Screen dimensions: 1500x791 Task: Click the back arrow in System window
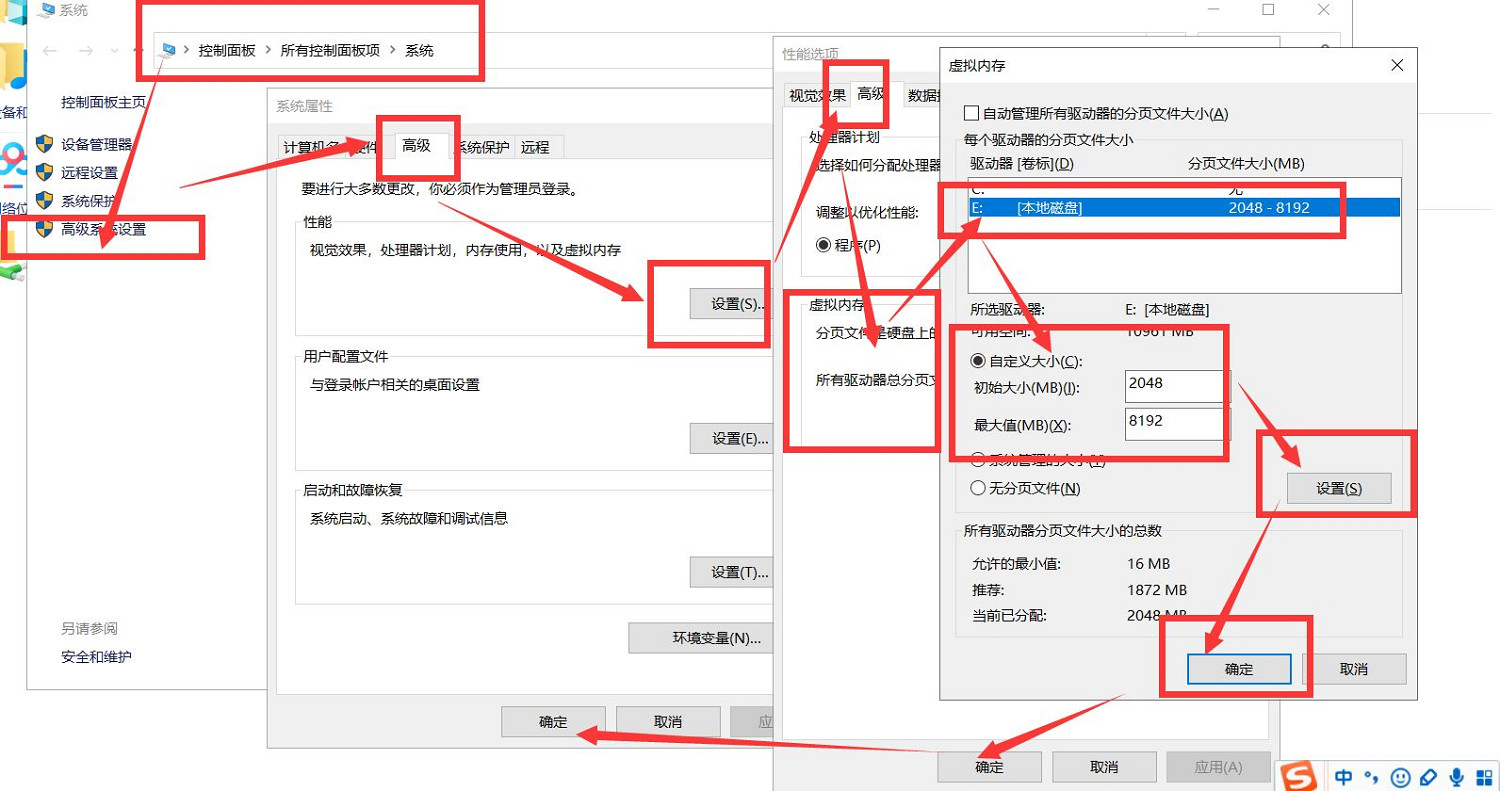click(x=49, y=50)
